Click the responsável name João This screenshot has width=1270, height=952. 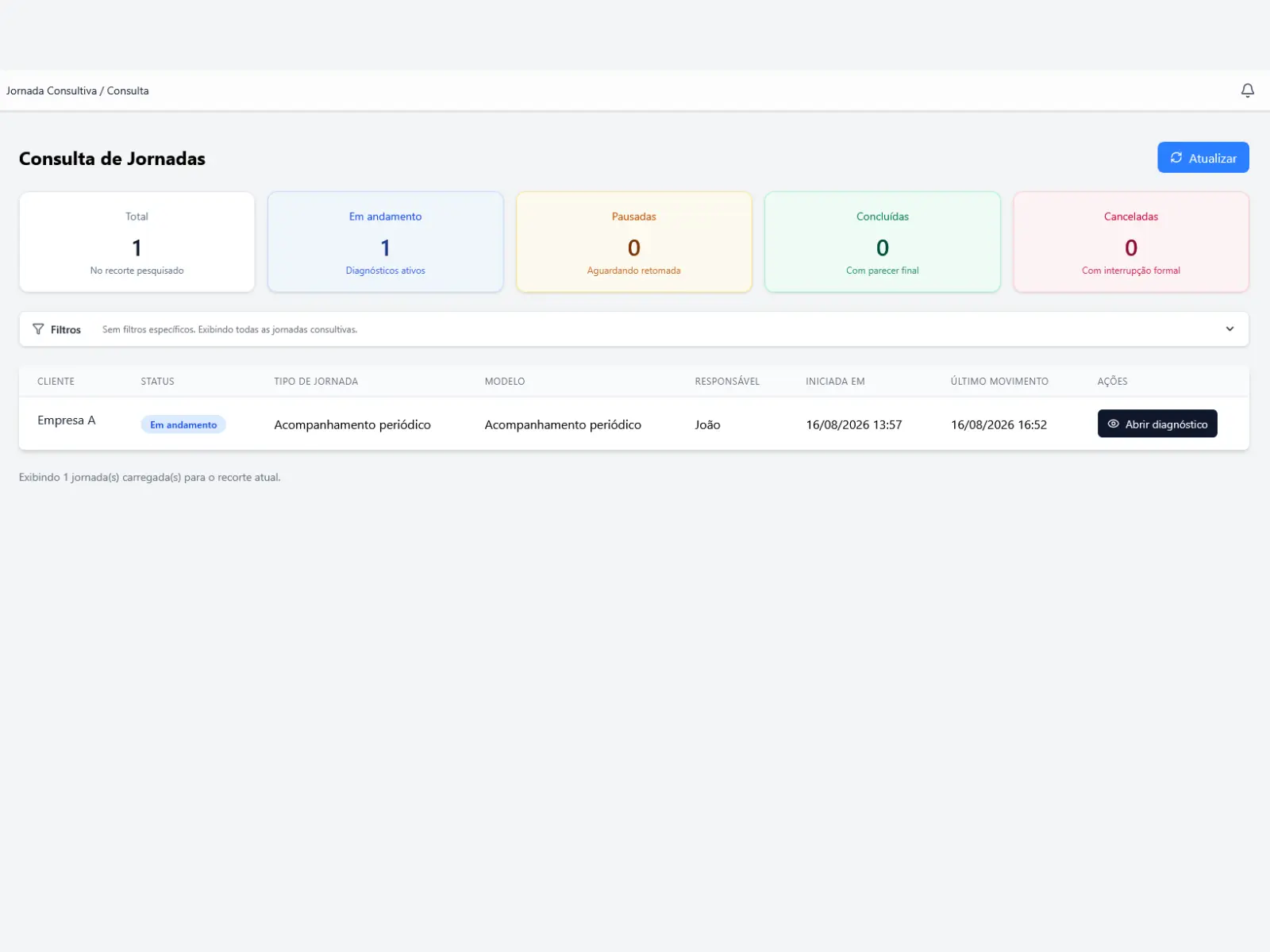point(707,424)
